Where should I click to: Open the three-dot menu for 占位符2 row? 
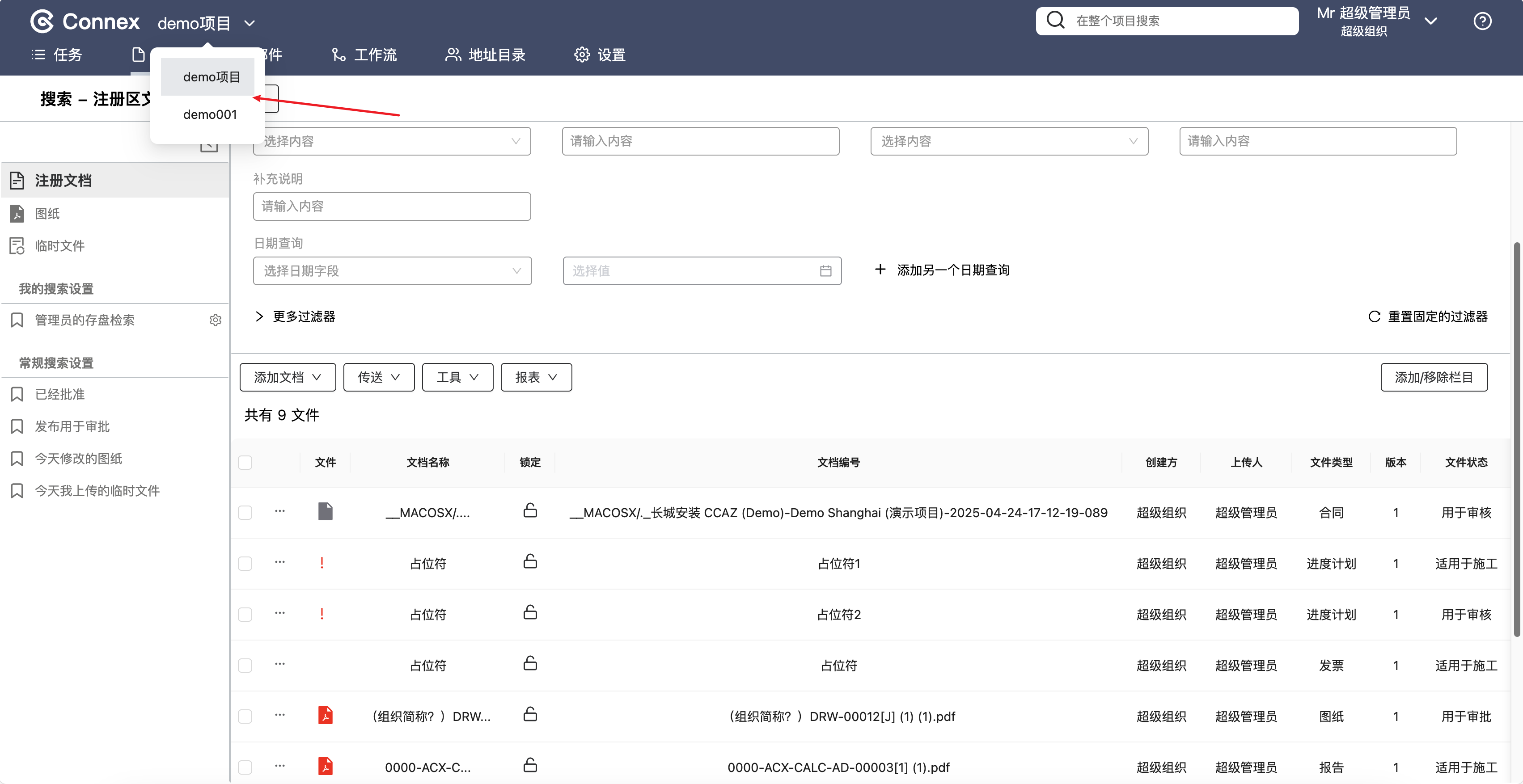point(279,613)
